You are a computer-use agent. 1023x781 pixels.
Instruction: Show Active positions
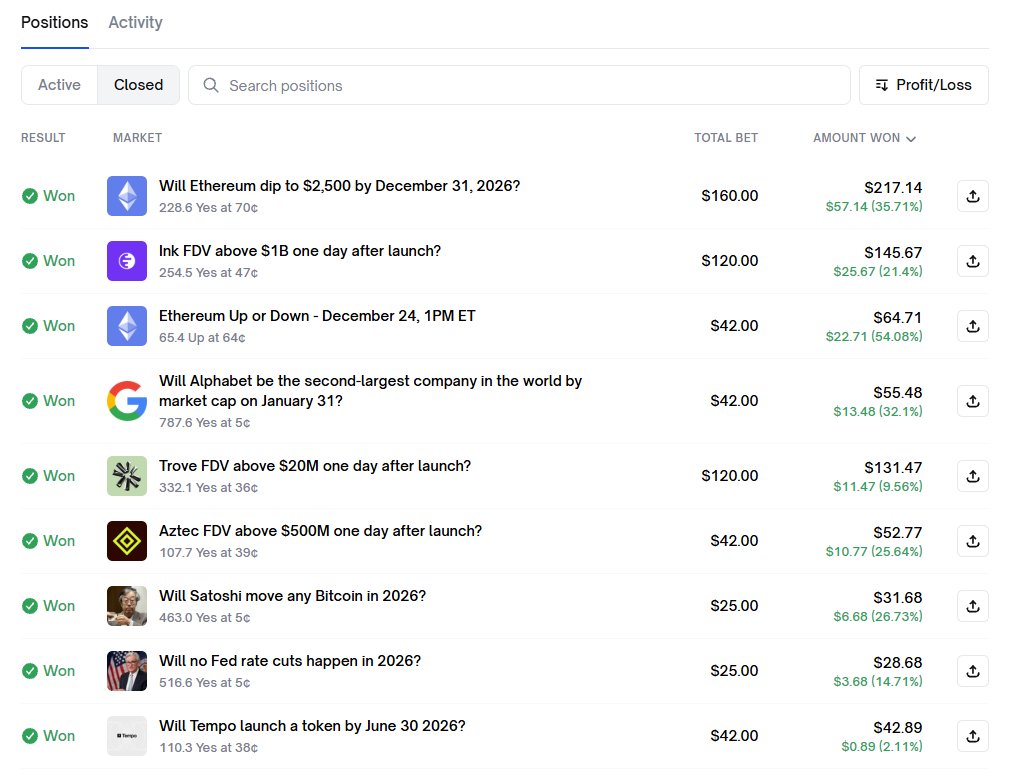[59, 85]
